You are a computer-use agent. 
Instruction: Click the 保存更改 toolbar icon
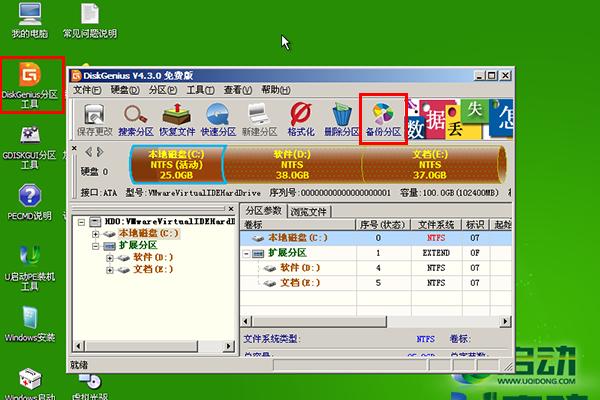pos(95,120)
